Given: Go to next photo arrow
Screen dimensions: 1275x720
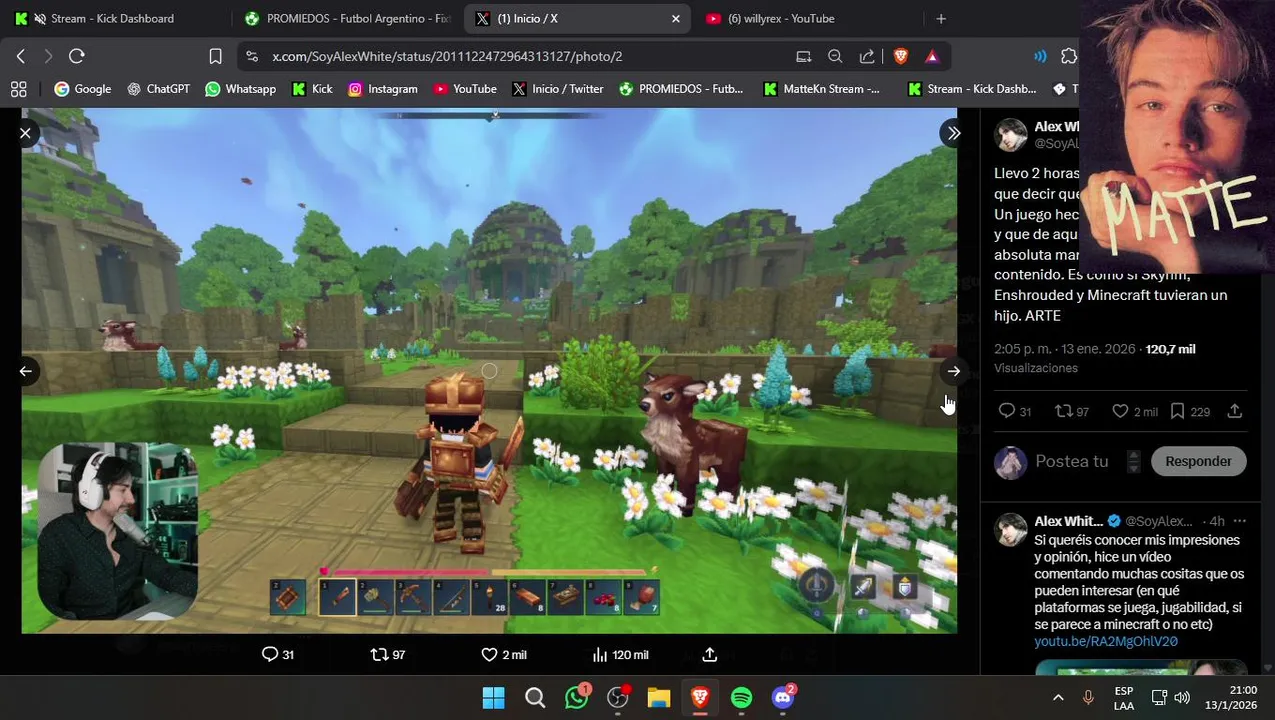Looking at the screenshot, I should pos(953,371).
